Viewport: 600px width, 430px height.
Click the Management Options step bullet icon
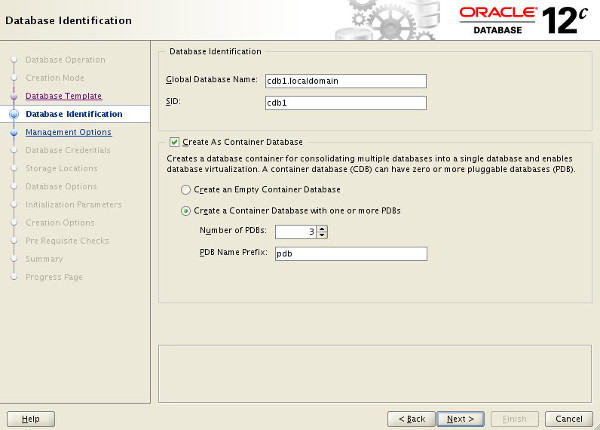(x=14, y=132)
